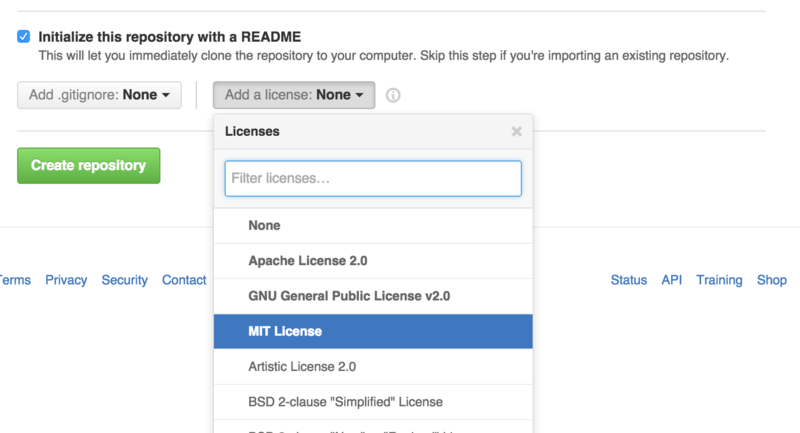
Task: Collapse the Add a license dropdown
Action: (294, 95)
